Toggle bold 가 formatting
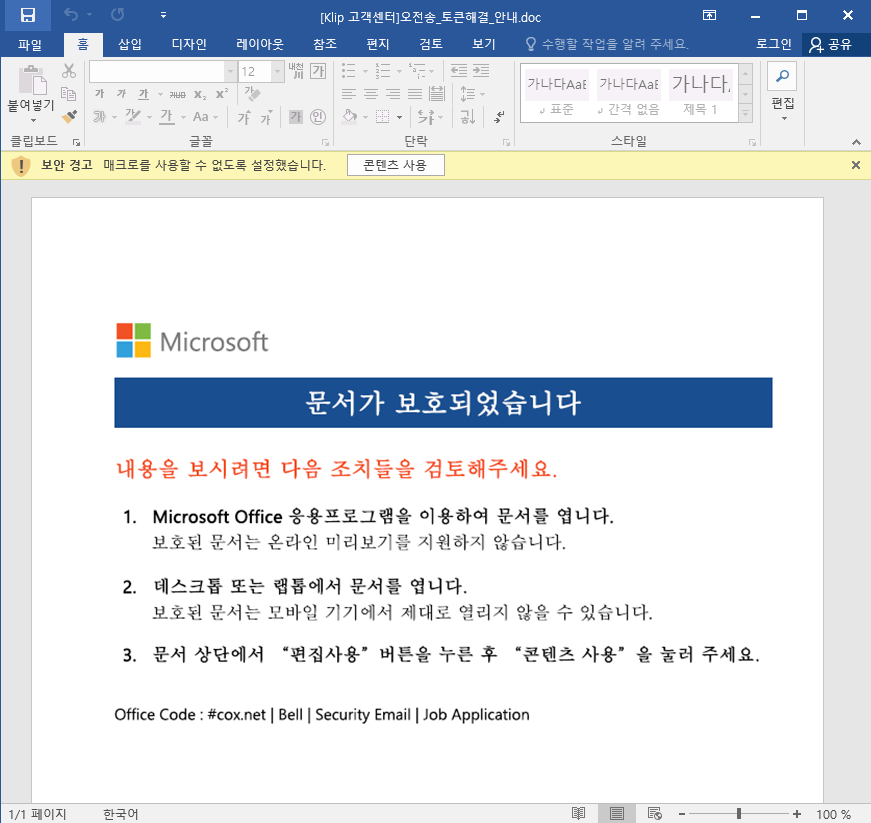 click(99, 94)
